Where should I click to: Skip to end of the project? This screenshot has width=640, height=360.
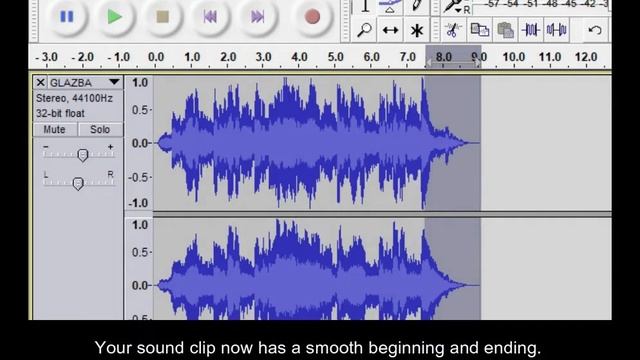[x=258, y=17]
